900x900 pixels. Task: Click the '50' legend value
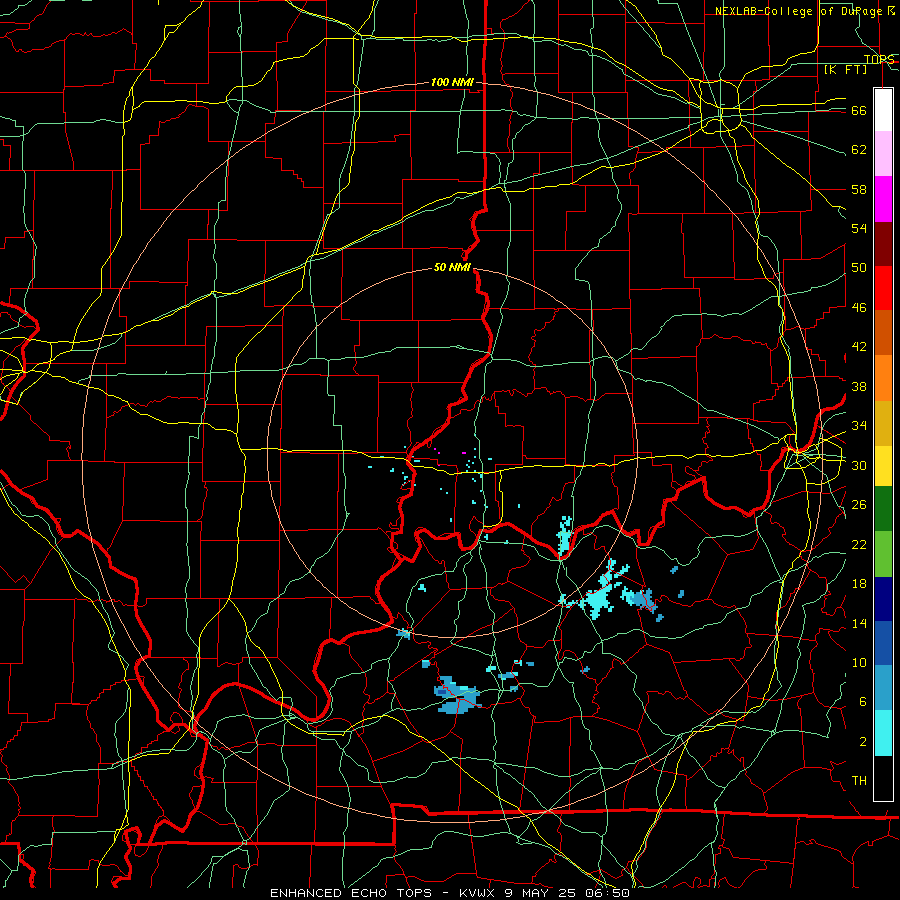(x=859, y=268)
